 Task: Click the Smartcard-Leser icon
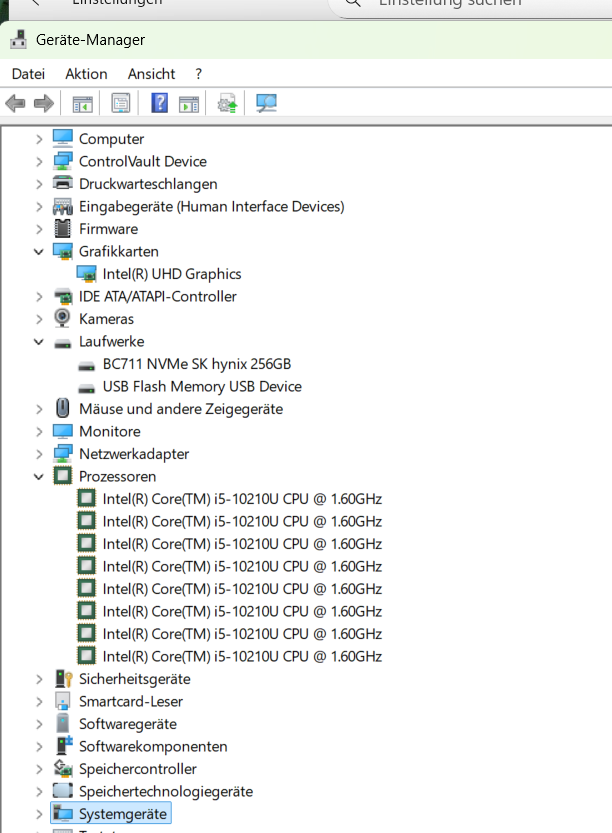63,701
